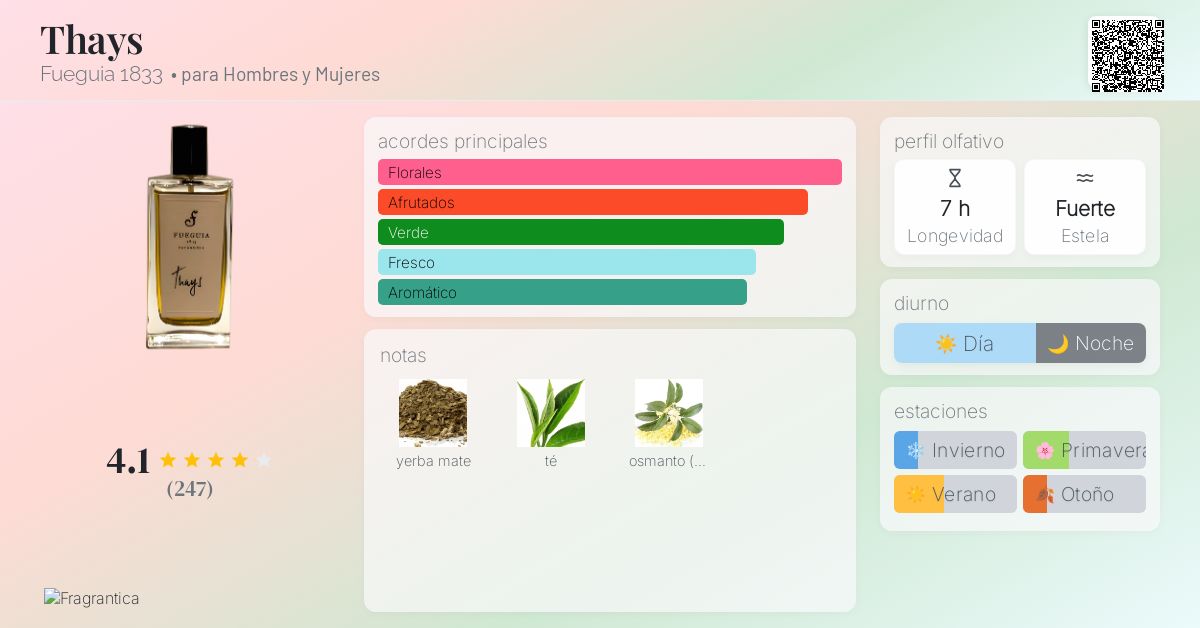
Task: Click the Verde accord bar
Action: [580, 232]
